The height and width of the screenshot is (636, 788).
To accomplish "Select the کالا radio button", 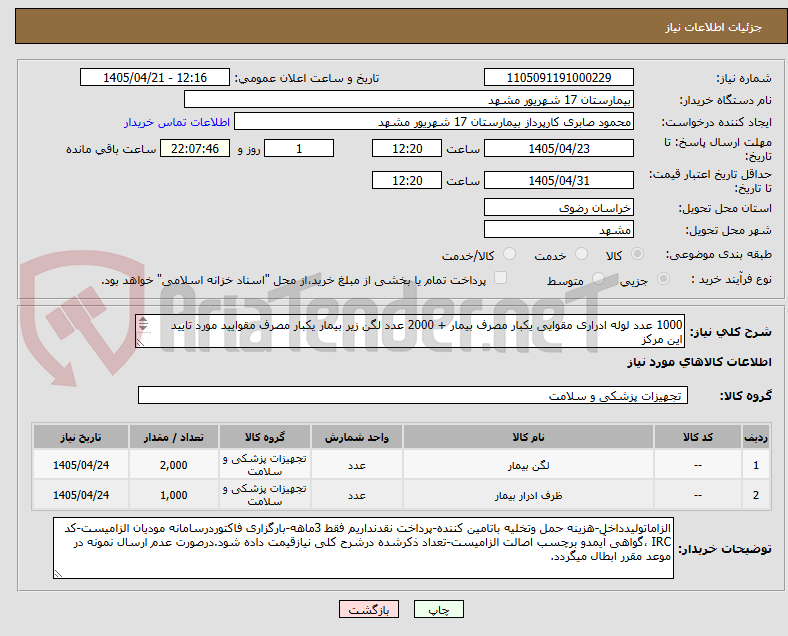I will coord(637,254).
